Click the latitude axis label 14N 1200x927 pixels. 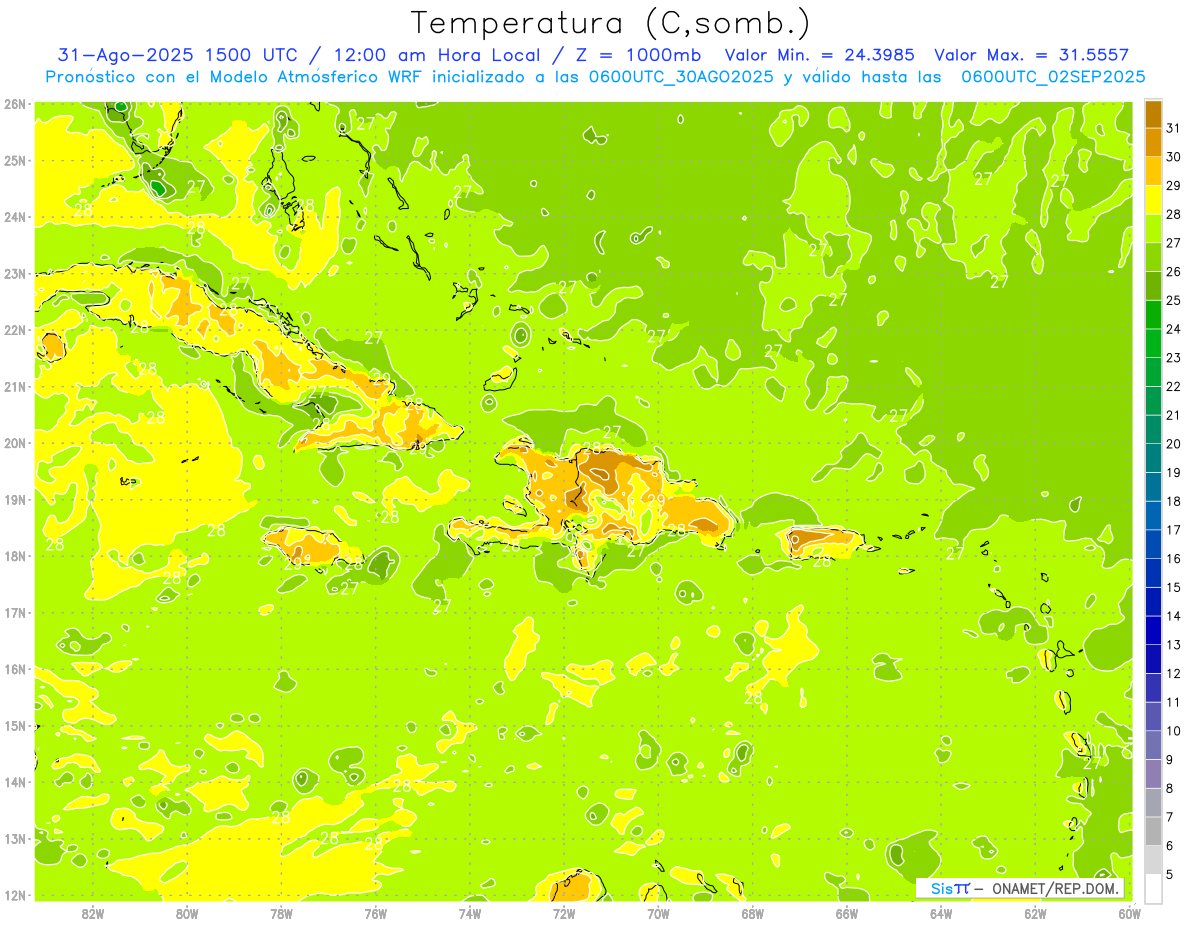tap(15, 782)
